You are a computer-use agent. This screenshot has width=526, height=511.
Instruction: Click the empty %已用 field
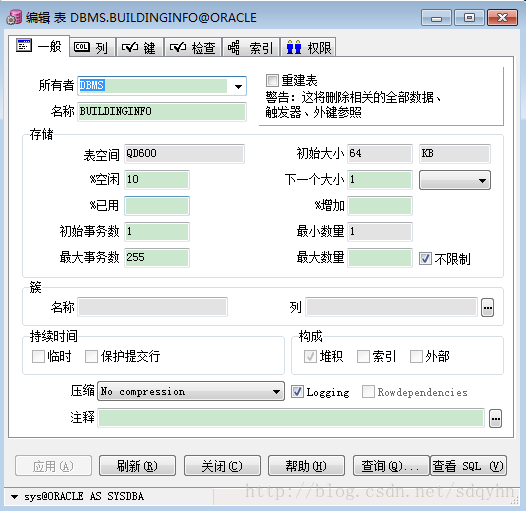[x=157, y=206]
